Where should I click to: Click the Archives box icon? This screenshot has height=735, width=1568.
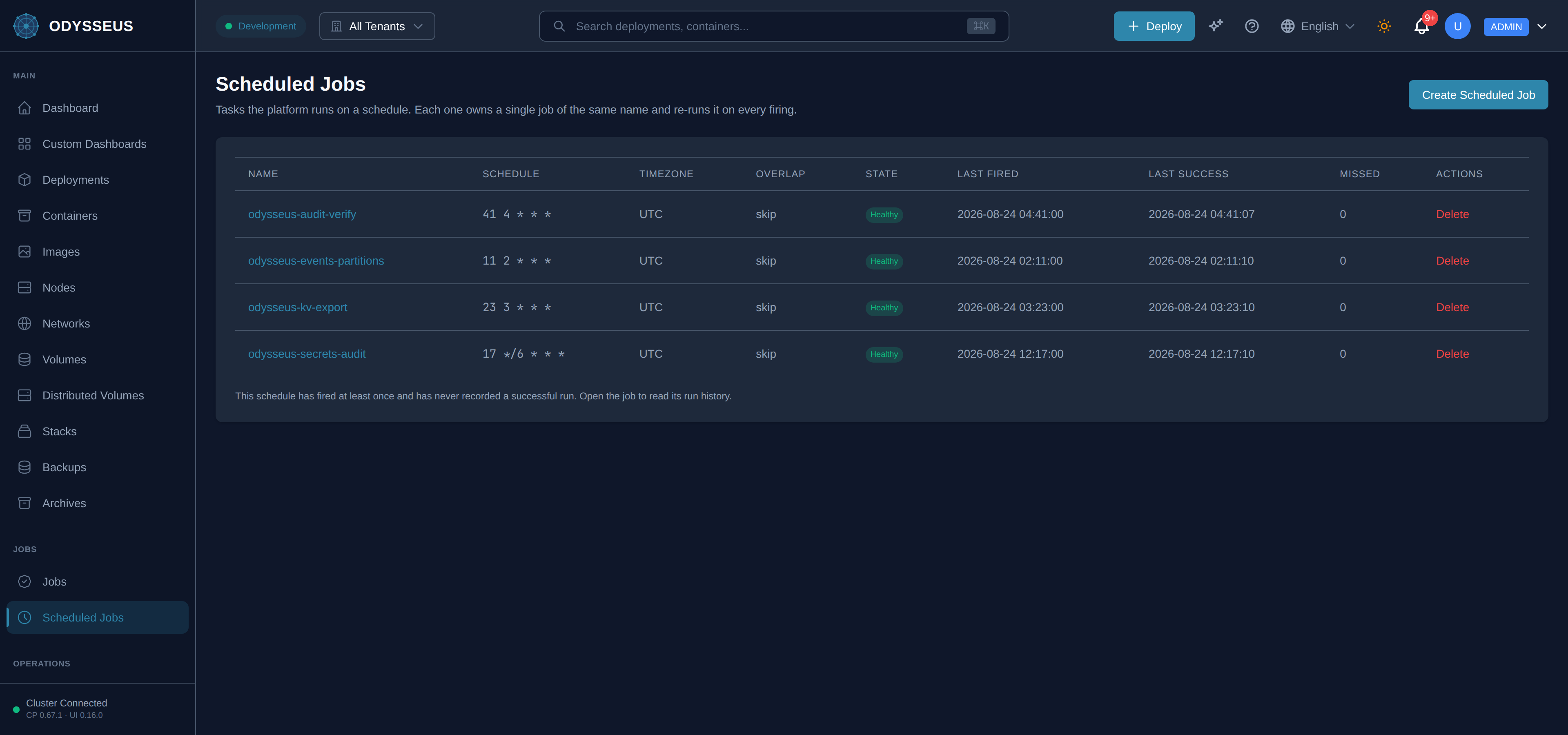(x=24, y=503)
